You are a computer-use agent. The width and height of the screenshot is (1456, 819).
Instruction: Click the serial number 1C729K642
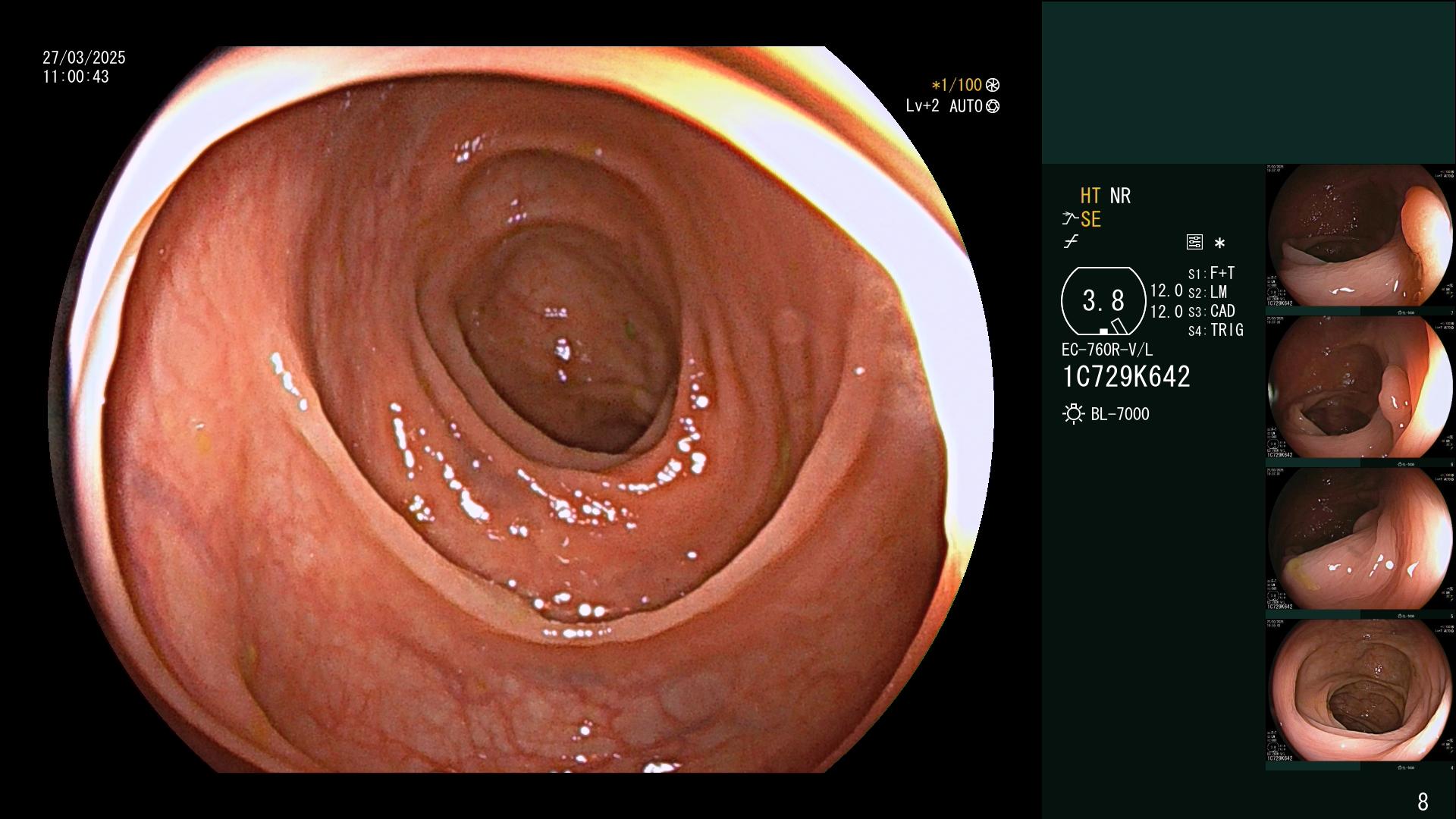[1126, 376]
